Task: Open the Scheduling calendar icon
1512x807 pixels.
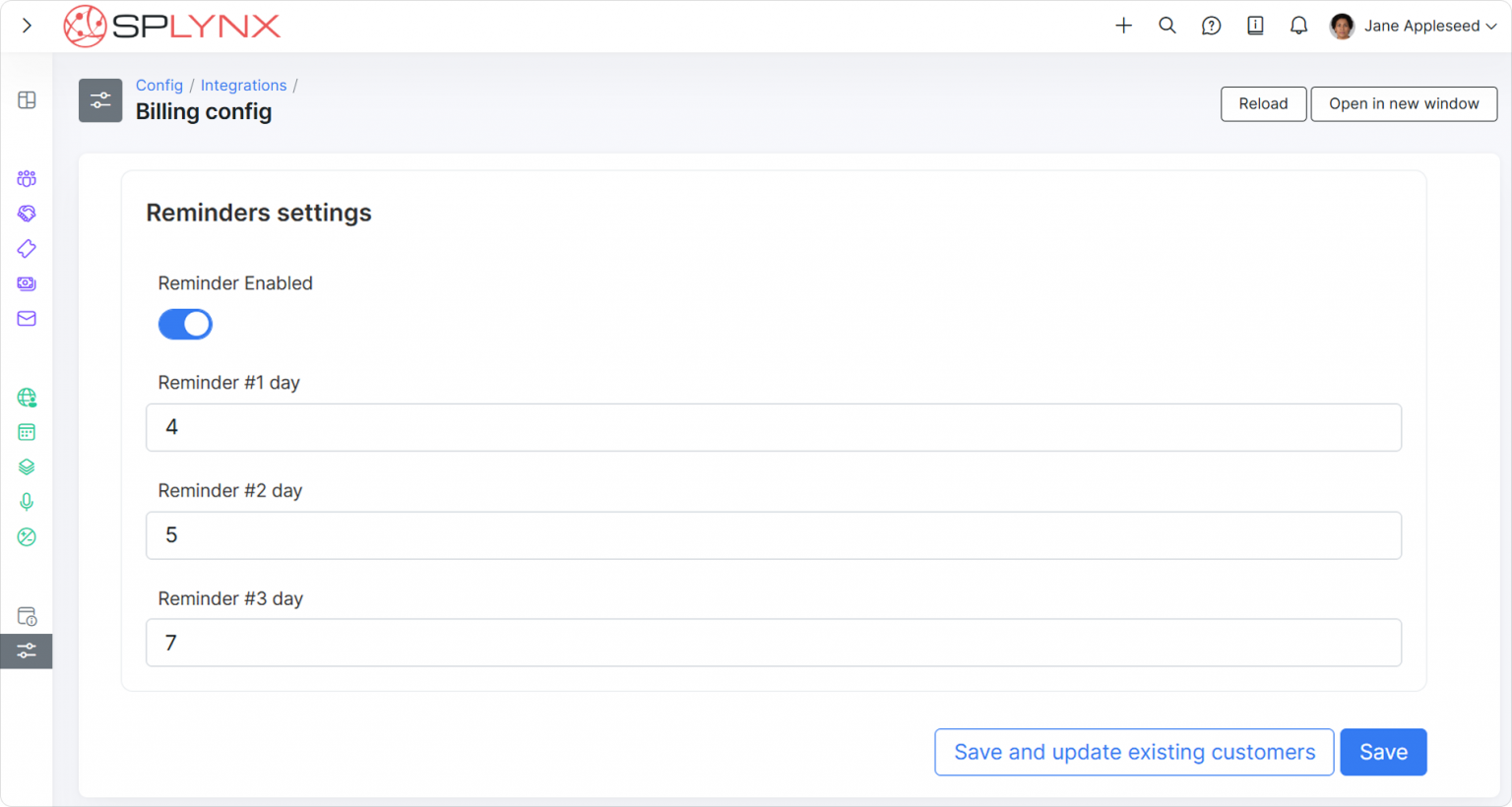Action: pos(26,431)
